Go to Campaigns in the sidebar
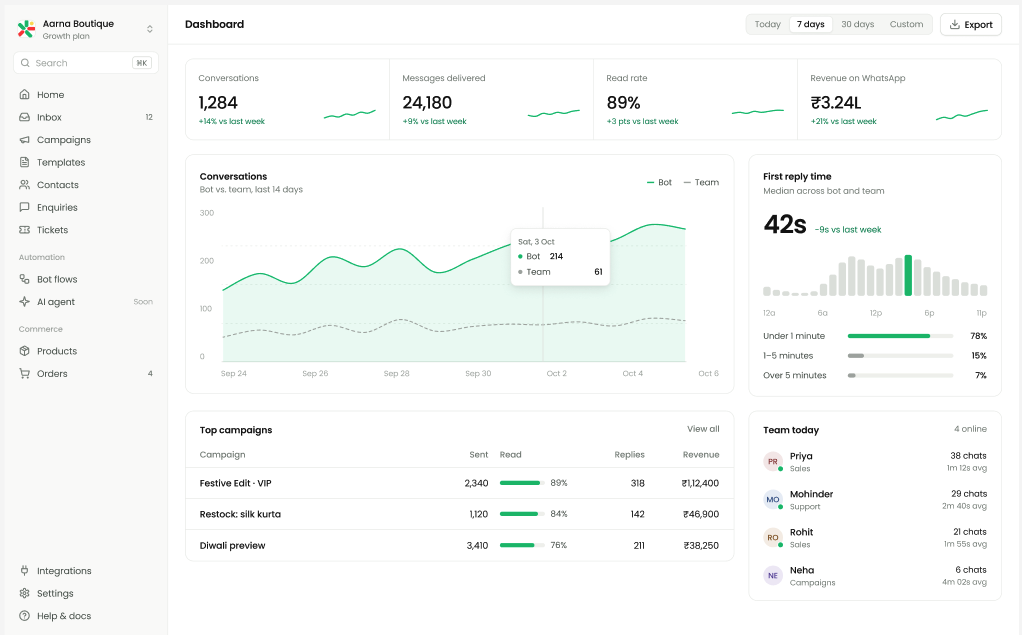Viewport: 1022px width, 635px height. point(85,140)
